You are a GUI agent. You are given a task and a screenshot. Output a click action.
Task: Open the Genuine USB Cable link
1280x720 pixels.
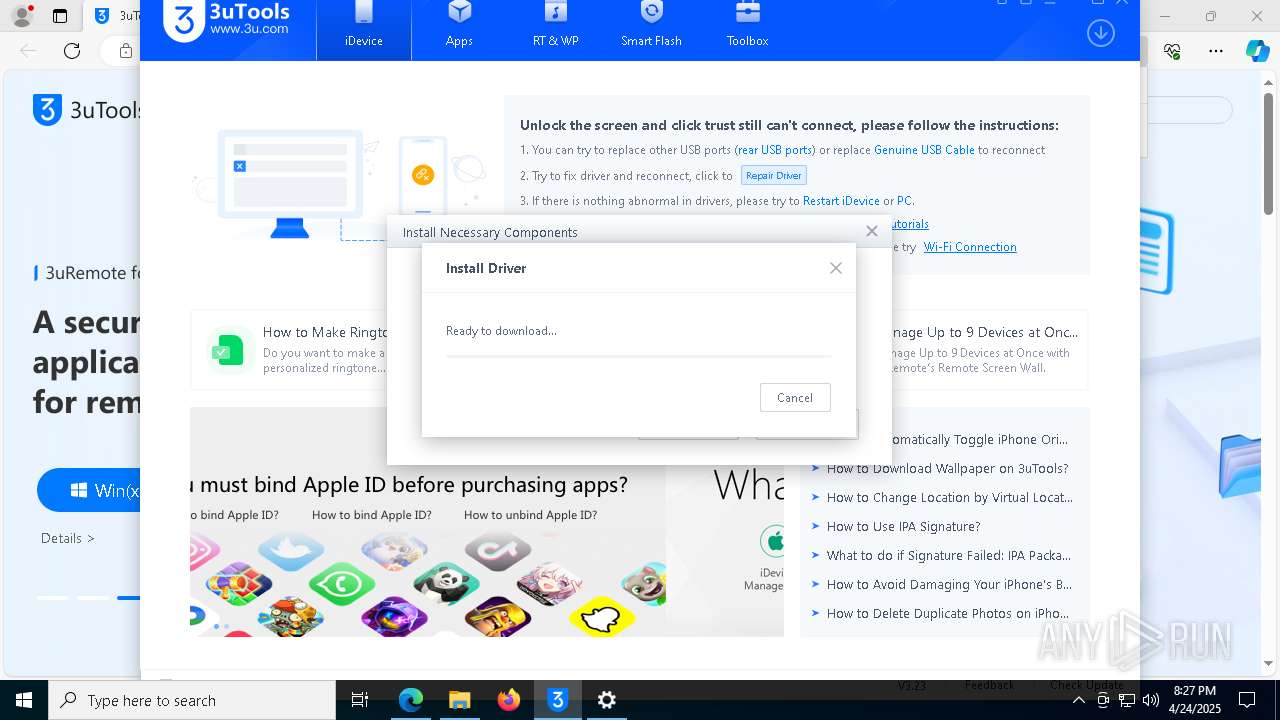(x=924, y=150)
